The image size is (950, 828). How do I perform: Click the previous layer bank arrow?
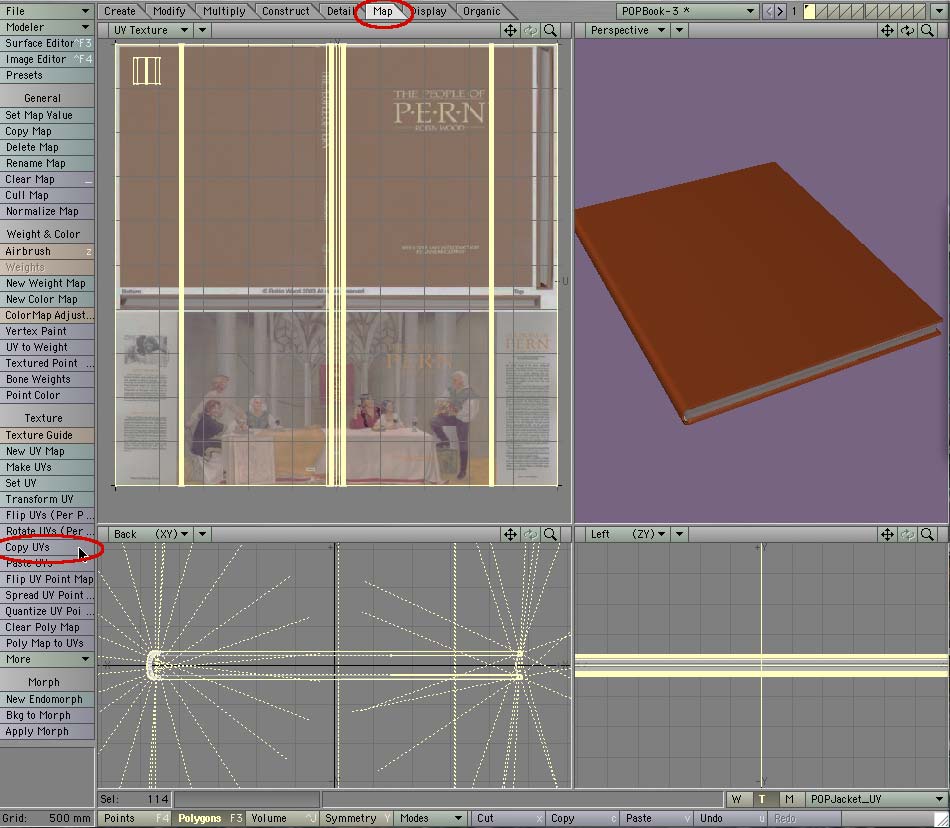tap(769, 11)
